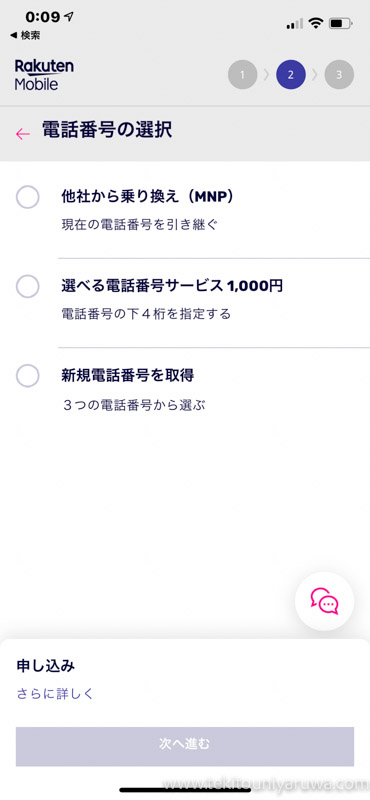Select the 選べる電話番号サービス 1,000円 radio button
370x800 pixels.
(x=28, y=286)
